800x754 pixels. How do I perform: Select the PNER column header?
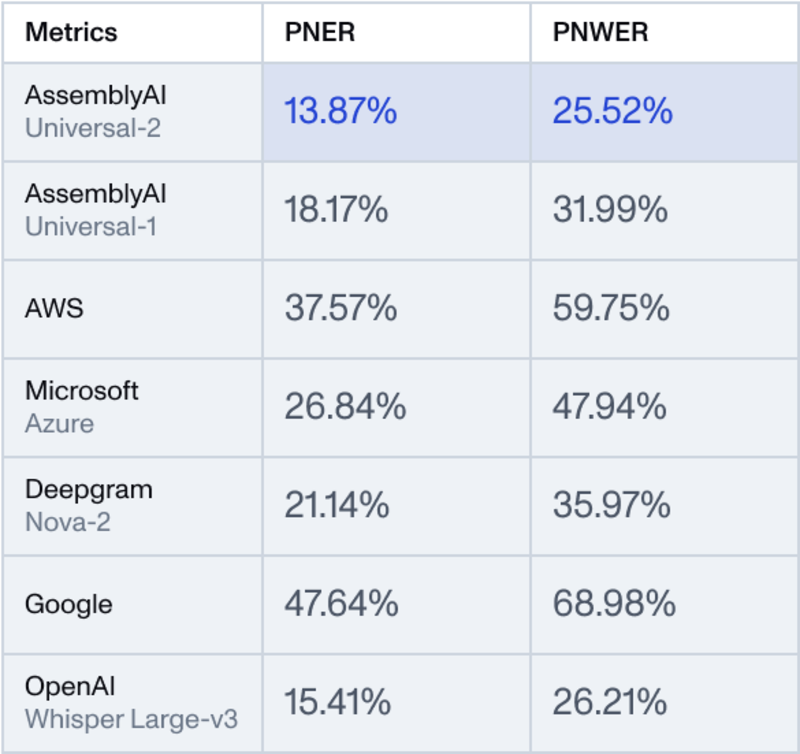coord(320,32)
